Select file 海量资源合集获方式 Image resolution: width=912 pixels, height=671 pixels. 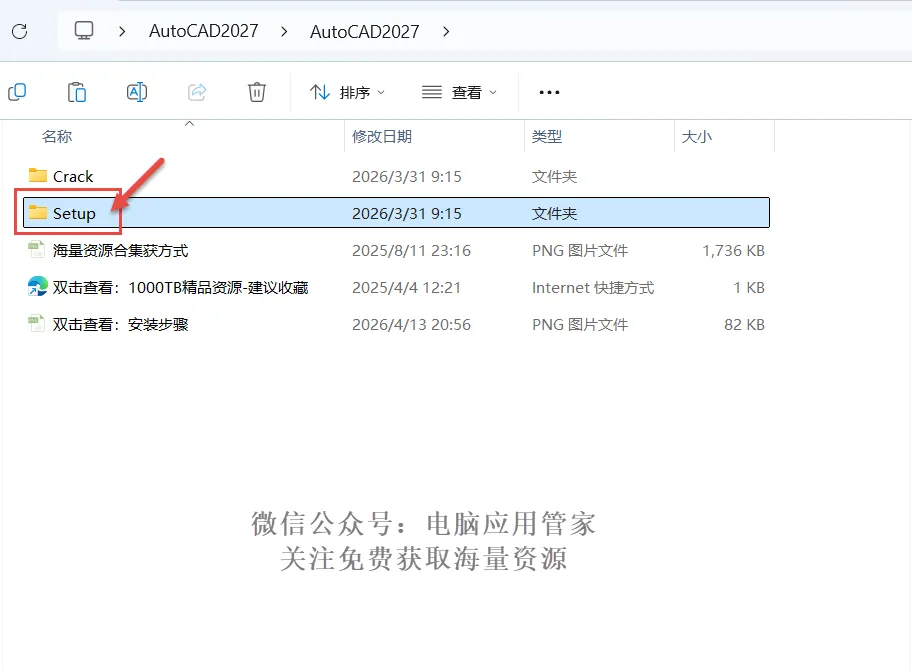click(120, 251)
